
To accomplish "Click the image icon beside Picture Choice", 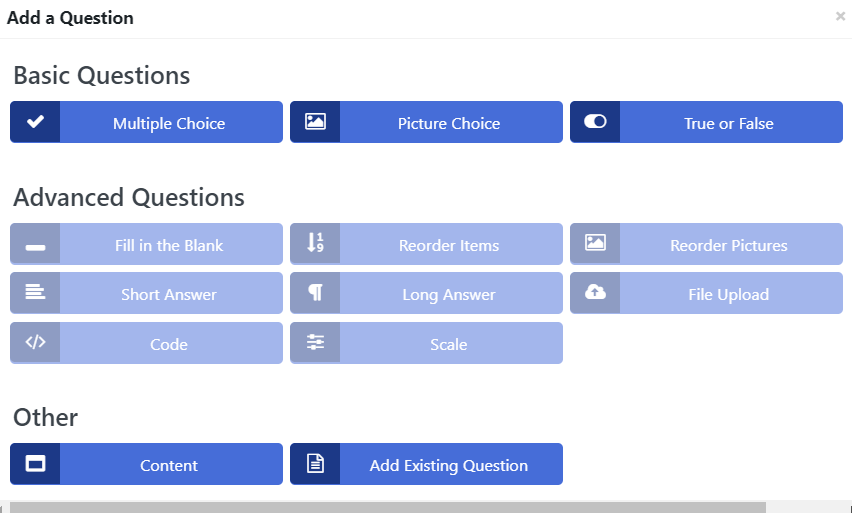I will click(x=315, y=122).
